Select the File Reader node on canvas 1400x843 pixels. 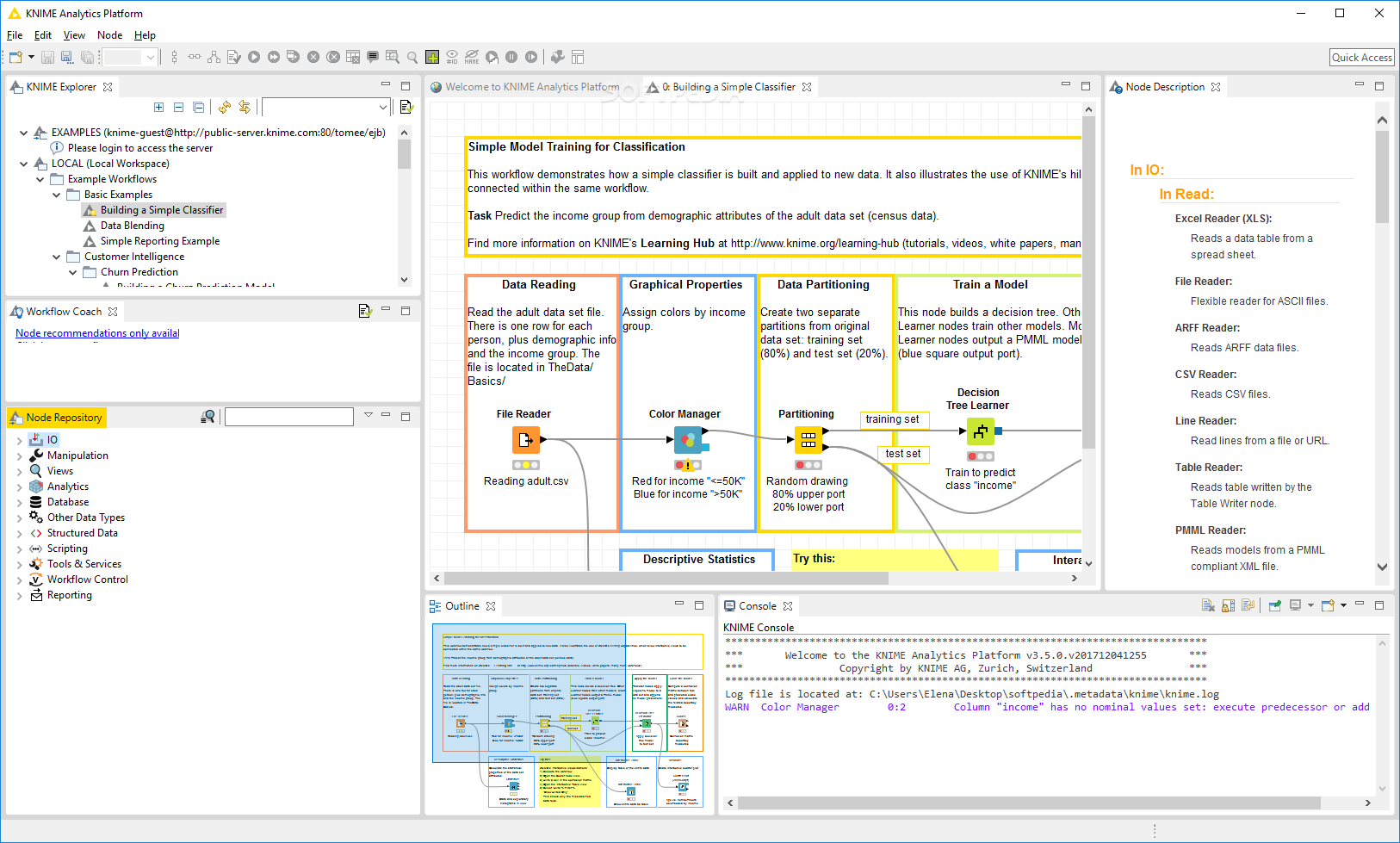(526, 439)
